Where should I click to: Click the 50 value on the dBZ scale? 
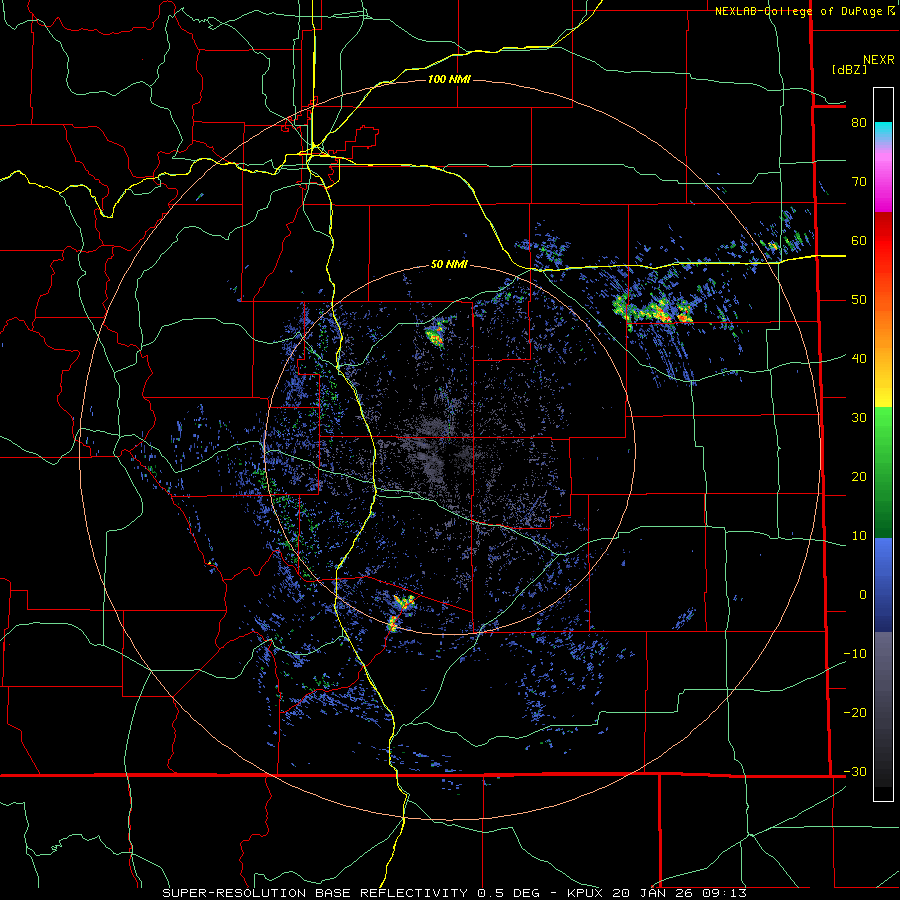[859, 300]
